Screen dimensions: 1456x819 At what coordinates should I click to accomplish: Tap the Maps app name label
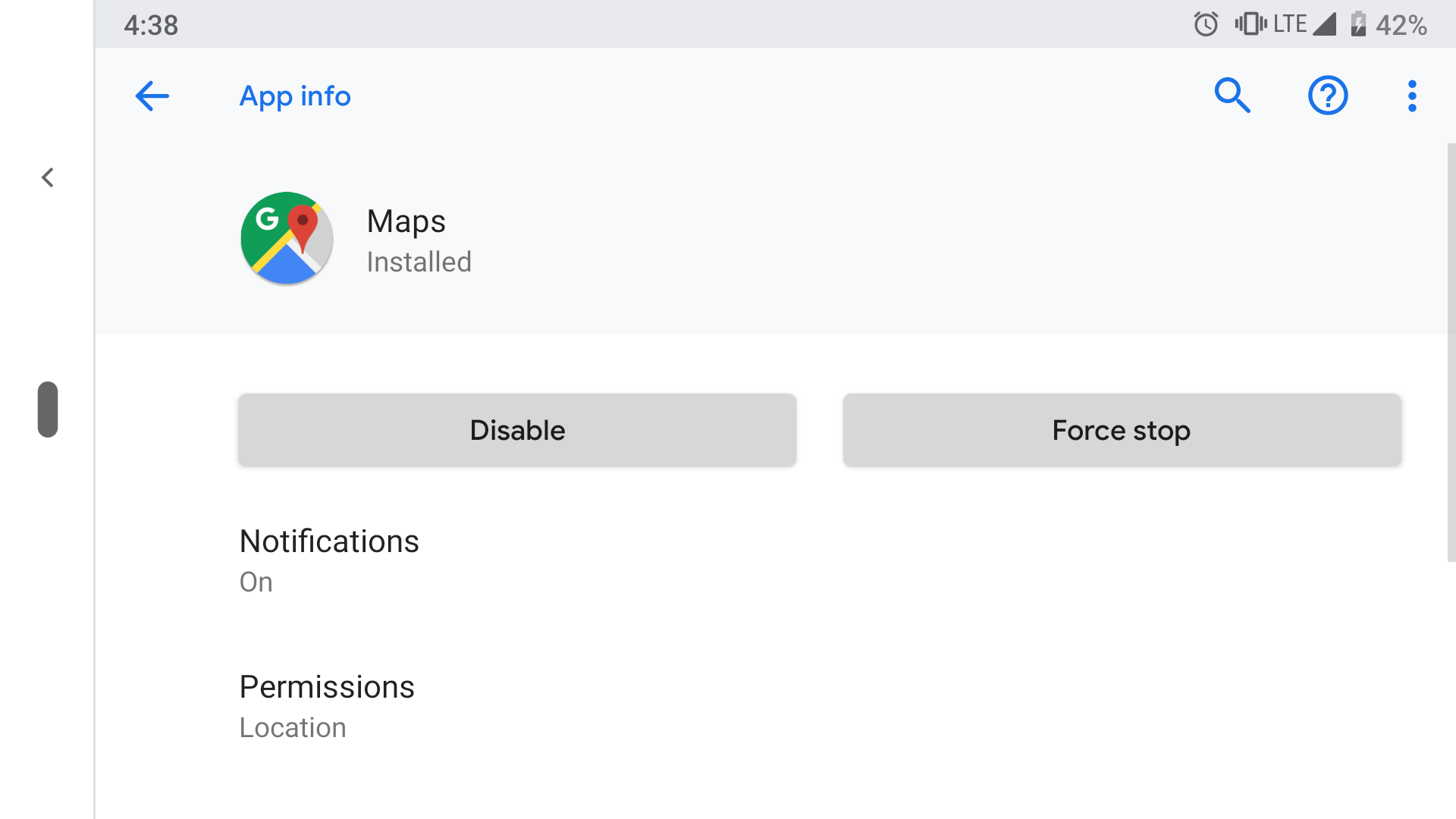406,221
